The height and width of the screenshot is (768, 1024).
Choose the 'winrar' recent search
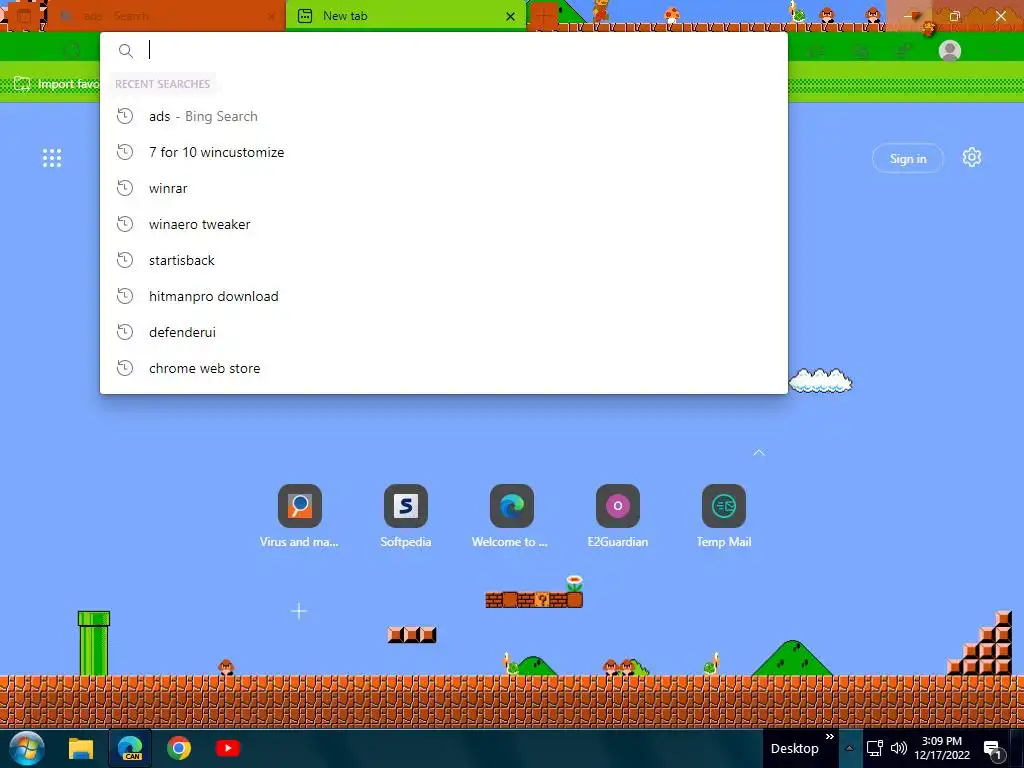[x=443, y=188]
